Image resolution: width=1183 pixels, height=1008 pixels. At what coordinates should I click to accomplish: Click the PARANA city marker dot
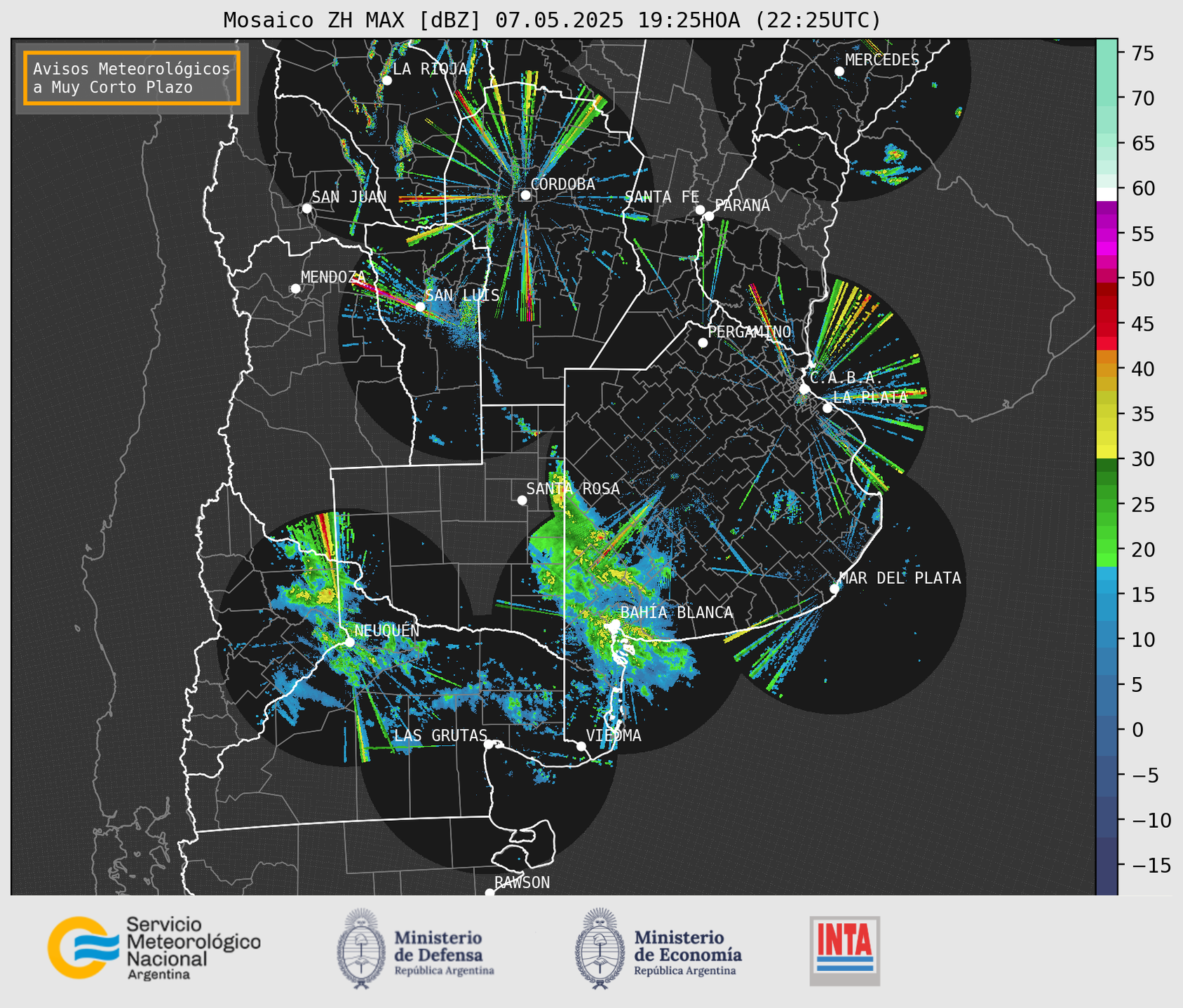point(709,216)
